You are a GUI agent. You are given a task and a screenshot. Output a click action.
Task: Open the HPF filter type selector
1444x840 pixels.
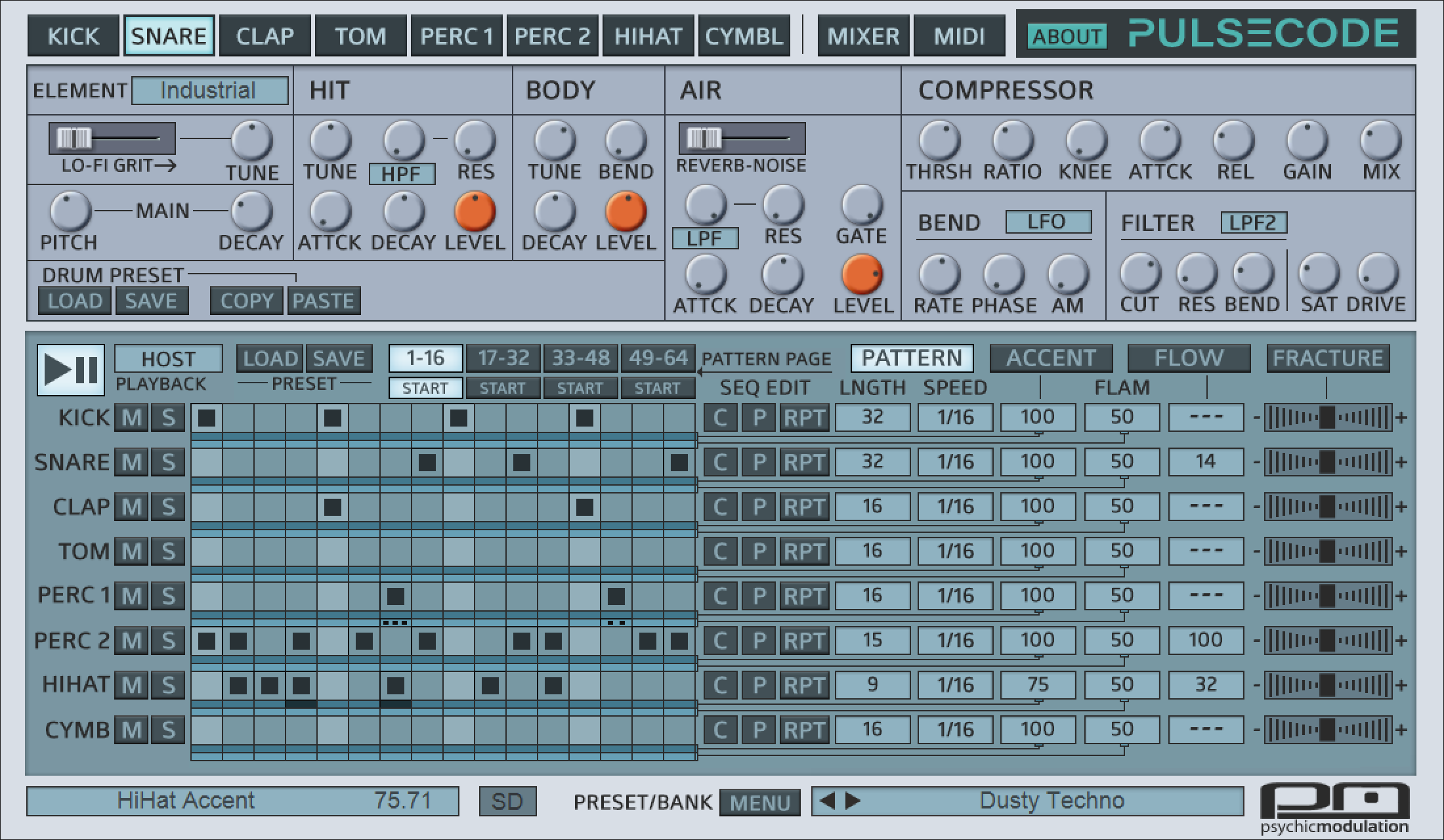coord(402,174)
